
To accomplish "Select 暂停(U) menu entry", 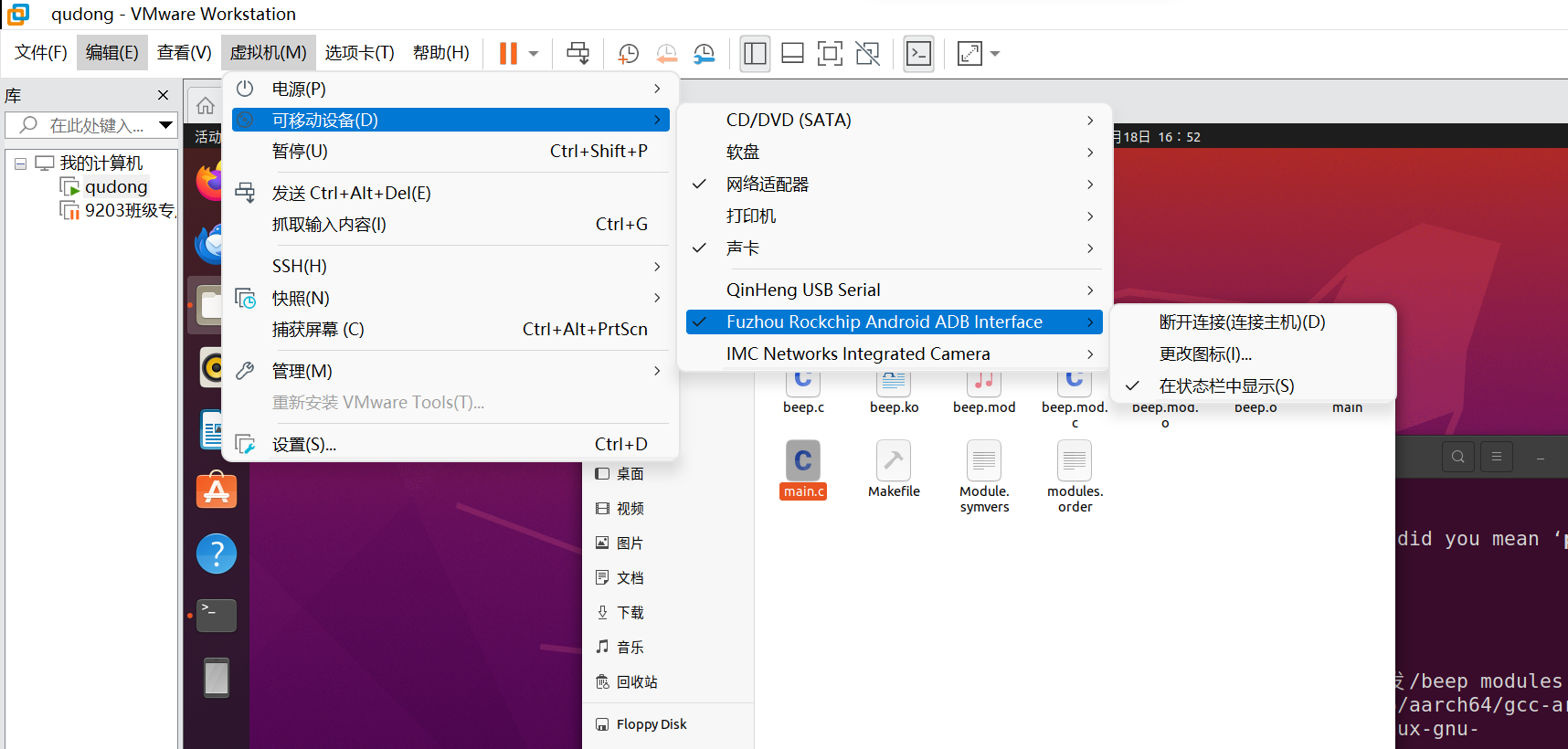I will [x=450, y=151].
